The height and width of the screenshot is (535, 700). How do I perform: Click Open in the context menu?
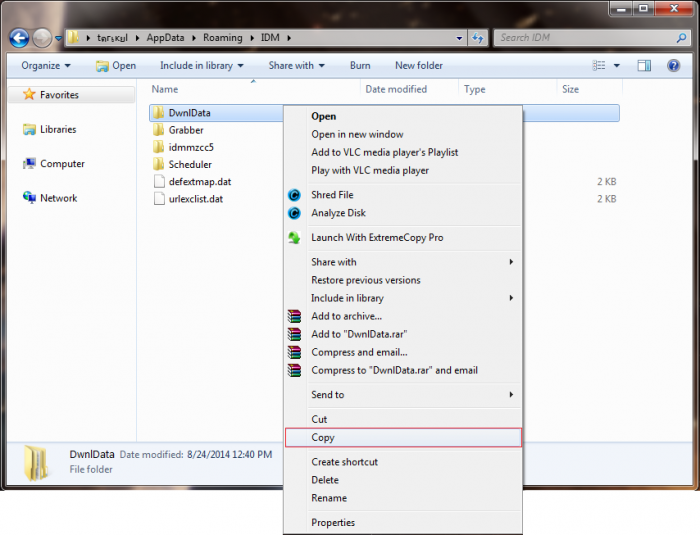coord(324,117)
